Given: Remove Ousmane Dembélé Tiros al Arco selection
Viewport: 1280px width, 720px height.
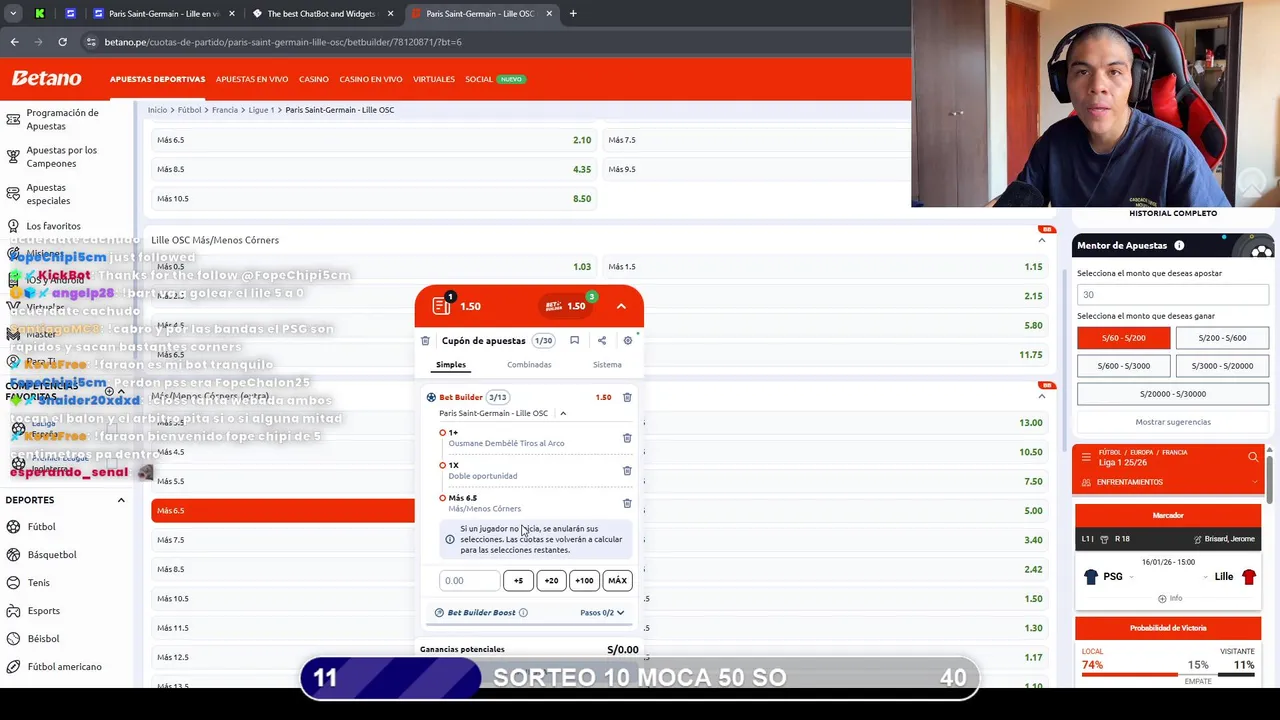Looking at the screenshot, I should click(627, 438).
